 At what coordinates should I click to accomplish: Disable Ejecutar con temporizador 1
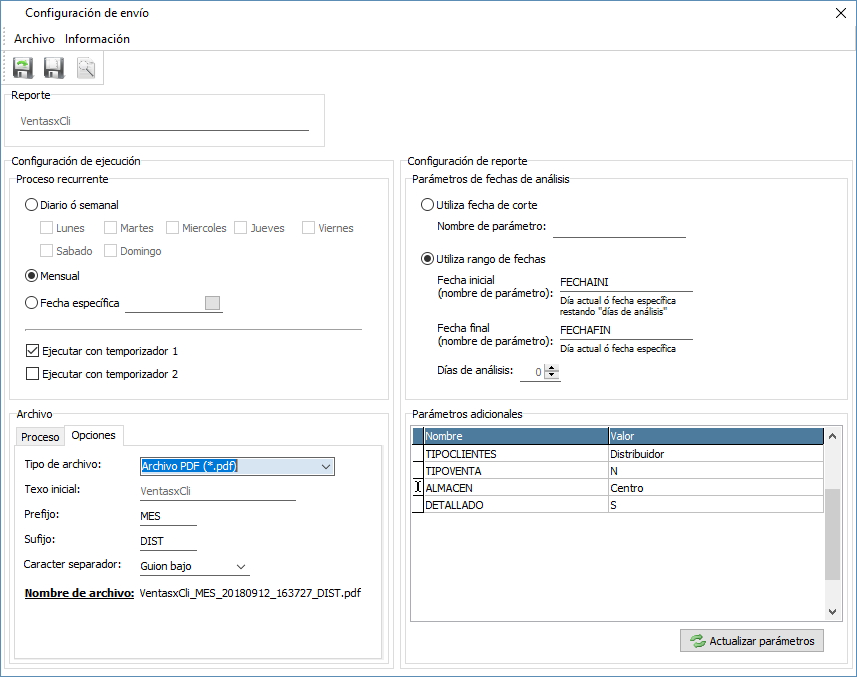pos(32,352)
